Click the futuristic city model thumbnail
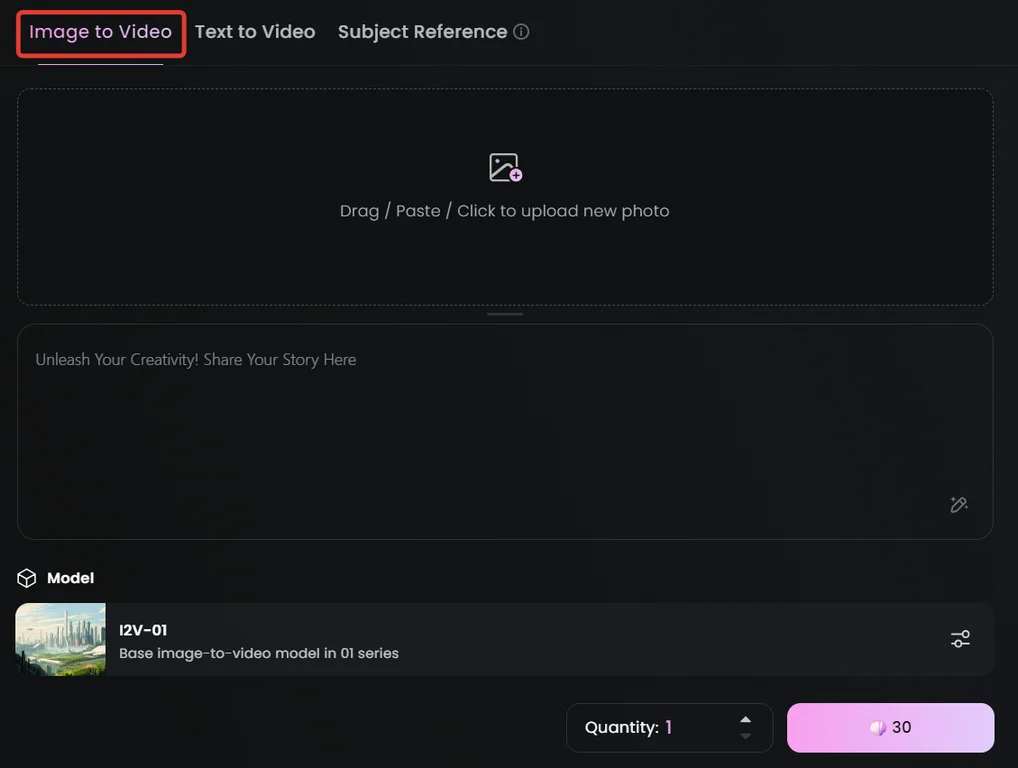 [x=61, y=639]
